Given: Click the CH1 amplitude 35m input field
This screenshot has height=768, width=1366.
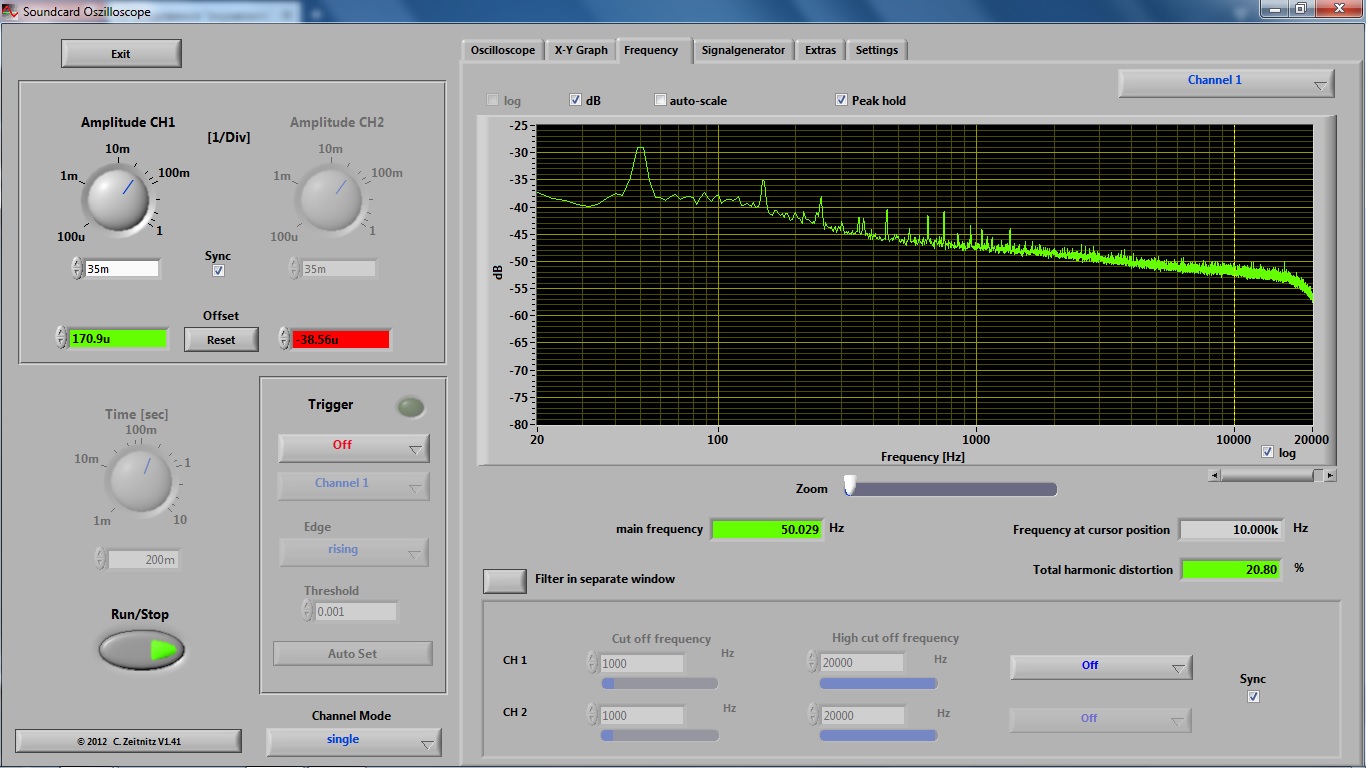Looking at the screenshot, I should 121,268.
